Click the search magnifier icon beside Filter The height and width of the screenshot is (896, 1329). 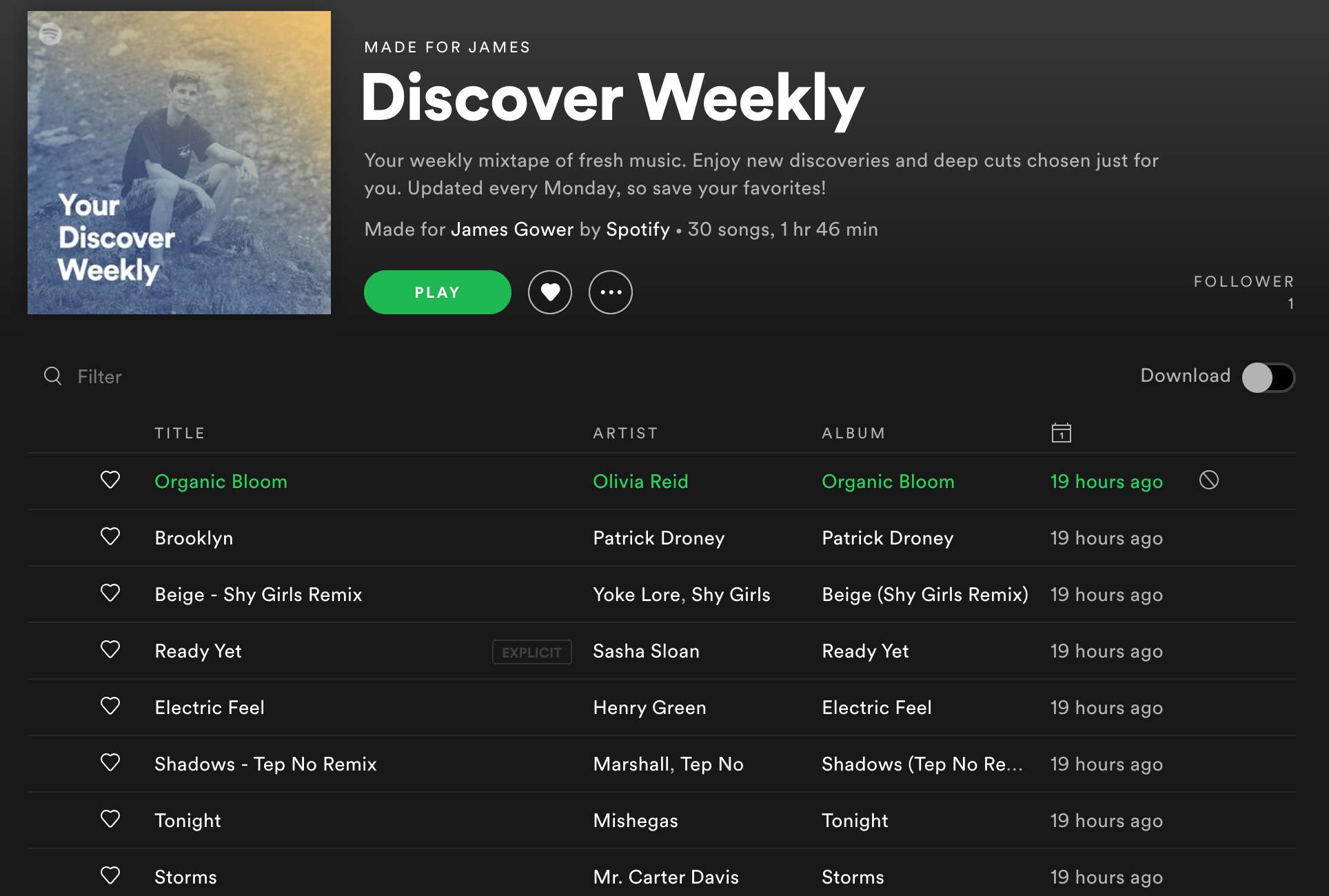(53, 376)
